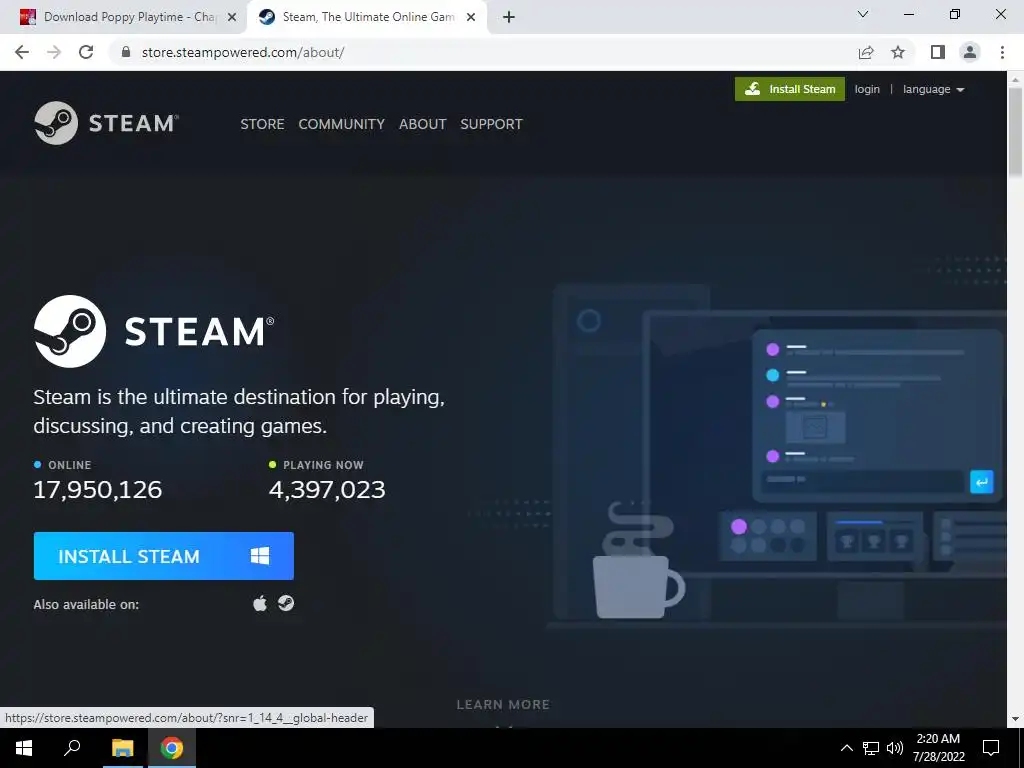
Task: Open the notification center icon
Action: click(x=991, y=748)
